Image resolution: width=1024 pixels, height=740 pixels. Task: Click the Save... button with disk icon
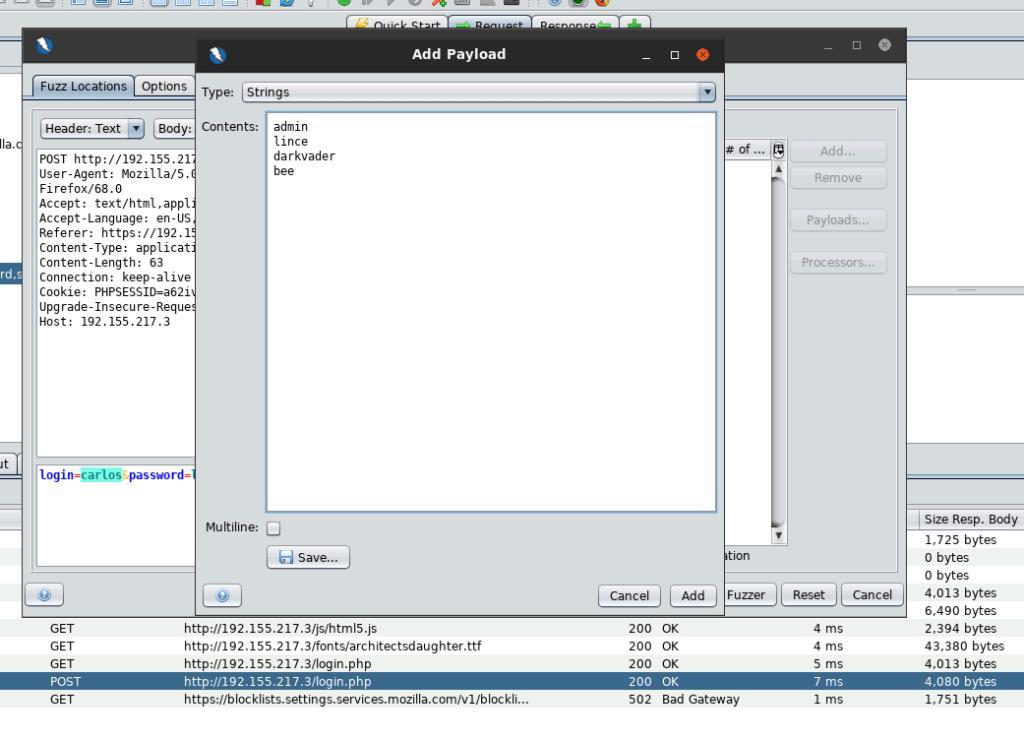(308, 557)
